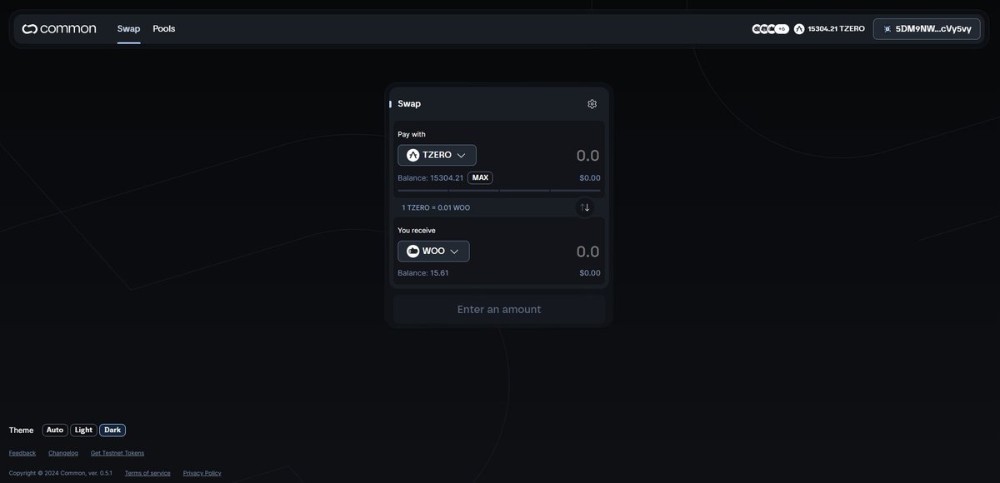
Task: Open wallet account 5DM9NW...cVy5vy button
Action: [x=927, y=29]
